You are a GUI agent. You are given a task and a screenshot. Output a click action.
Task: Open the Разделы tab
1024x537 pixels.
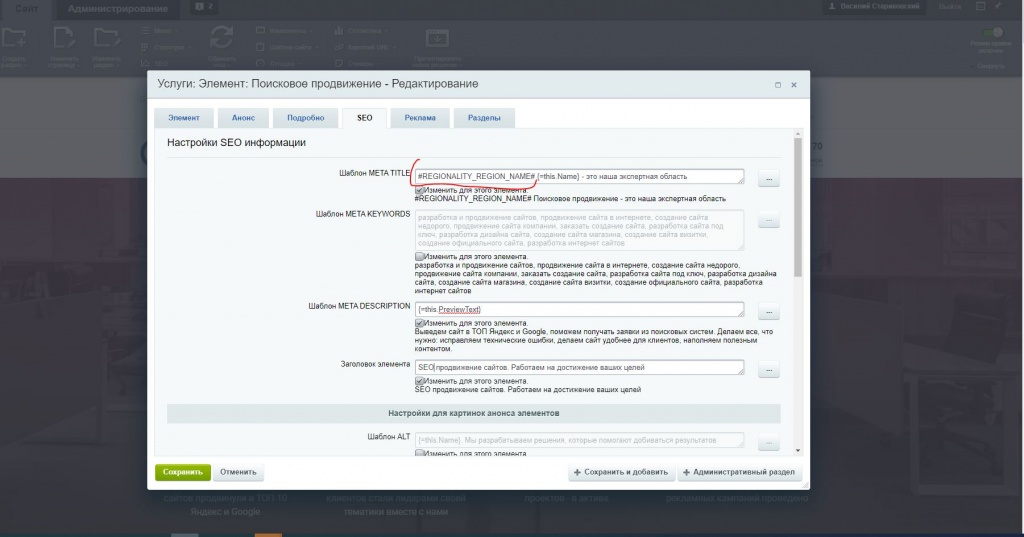click(484, 118)
